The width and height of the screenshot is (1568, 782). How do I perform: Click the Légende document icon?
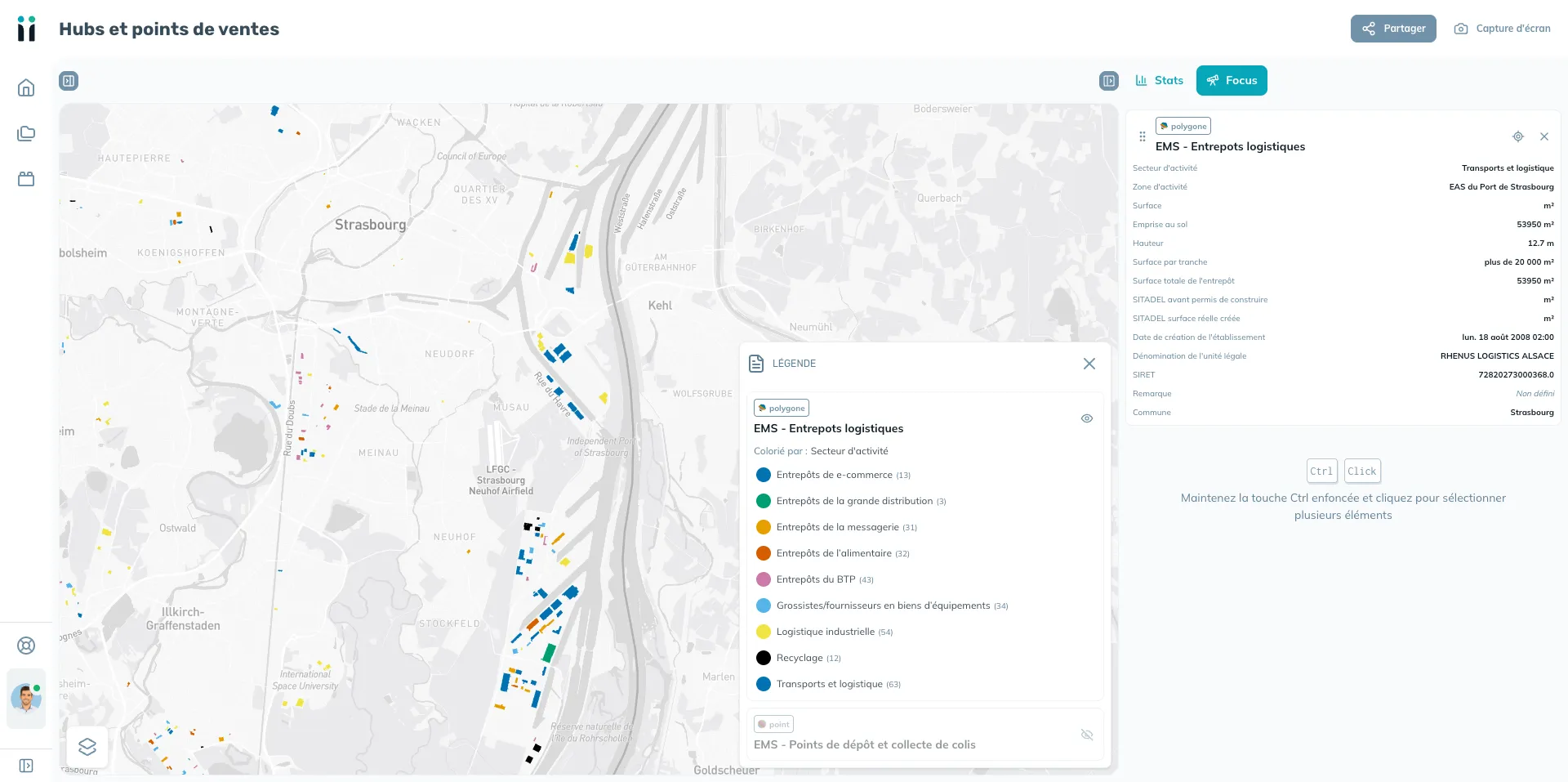[x=756, y=364]
